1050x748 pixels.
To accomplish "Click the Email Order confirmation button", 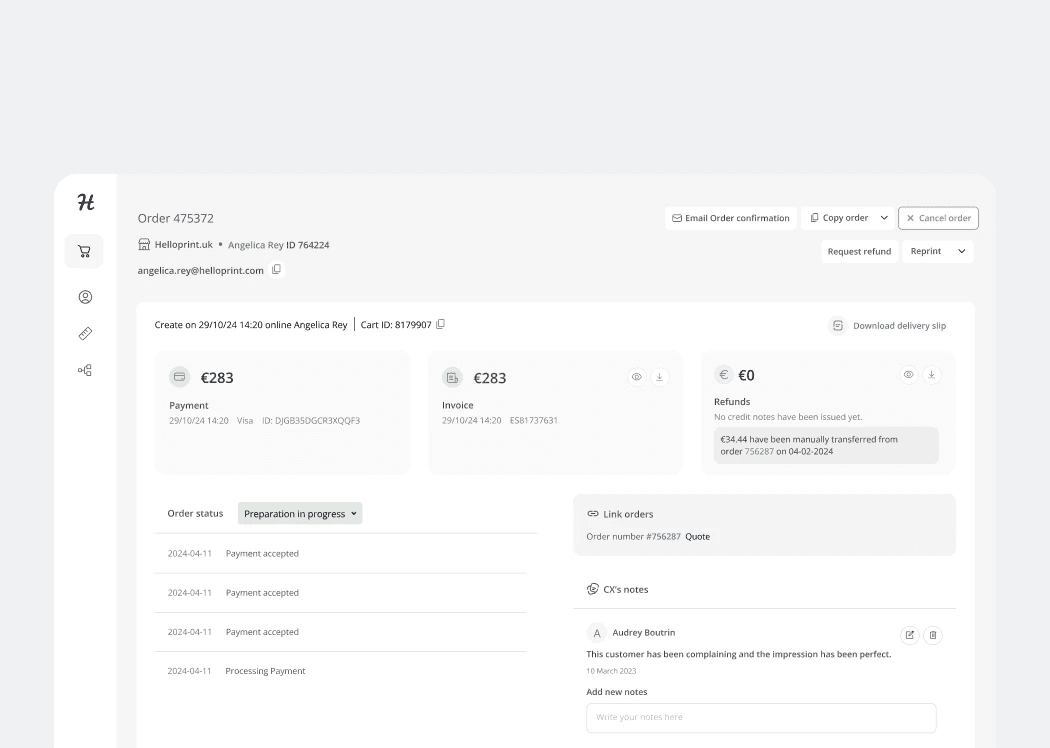I will pos(730,217).
